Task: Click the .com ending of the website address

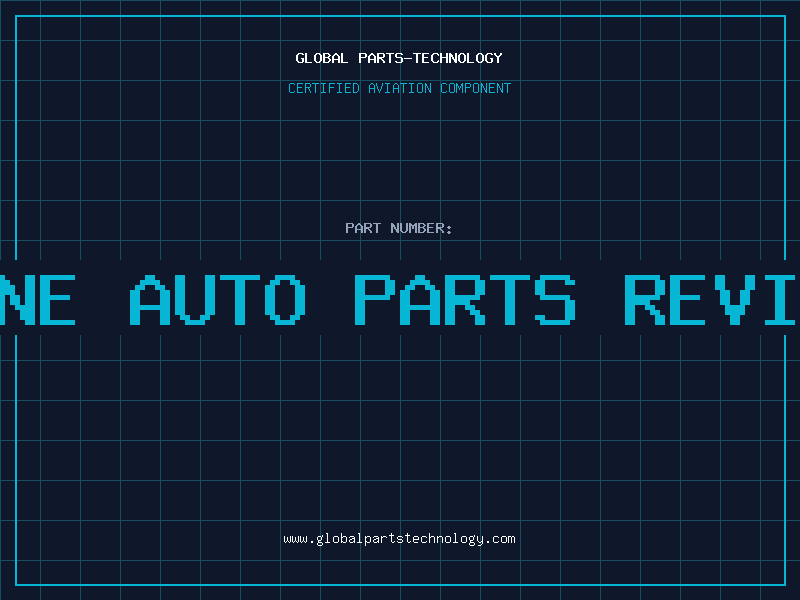Action: (x=500, y=539)
